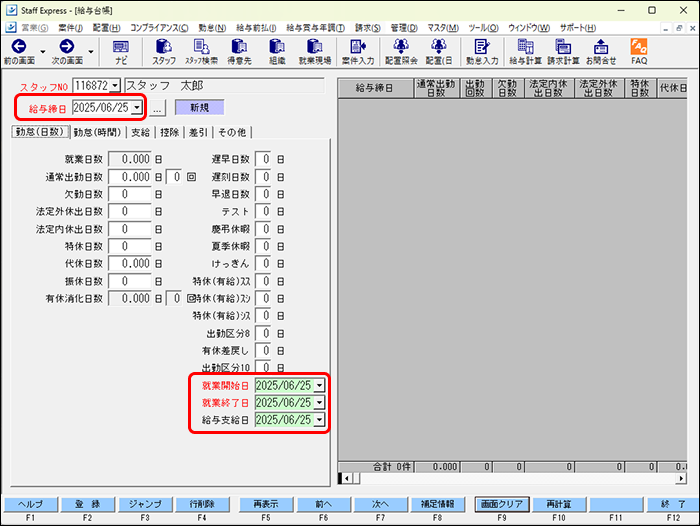Screen dimensions: 700x526
Task: Open the 給与締日 date dropdown
Action: [137, 108]
